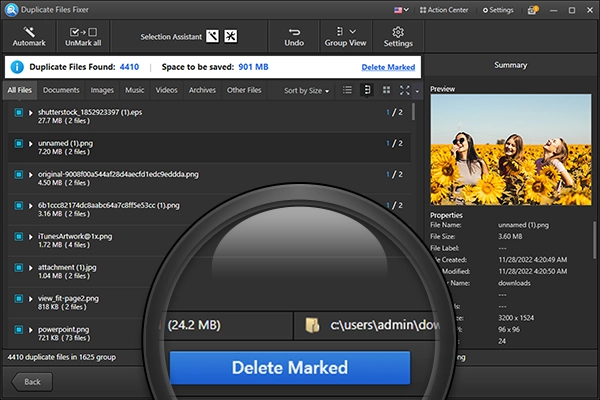
Task: Switch to the Archives tab
Action: point(202,90)
